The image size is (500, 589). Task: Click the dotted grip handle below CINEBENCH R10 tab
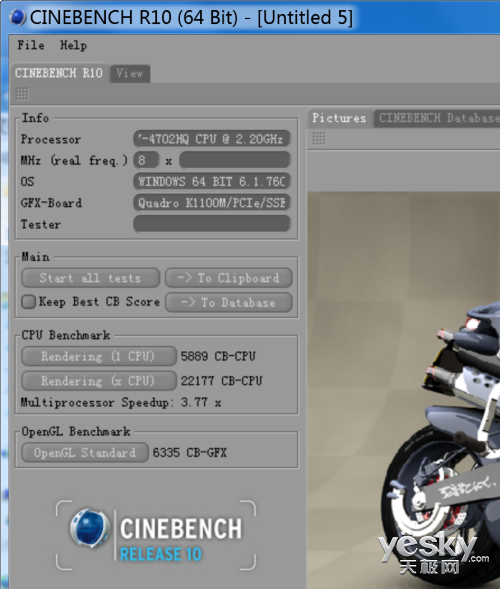pyautogui.click(x=22, y=94)
